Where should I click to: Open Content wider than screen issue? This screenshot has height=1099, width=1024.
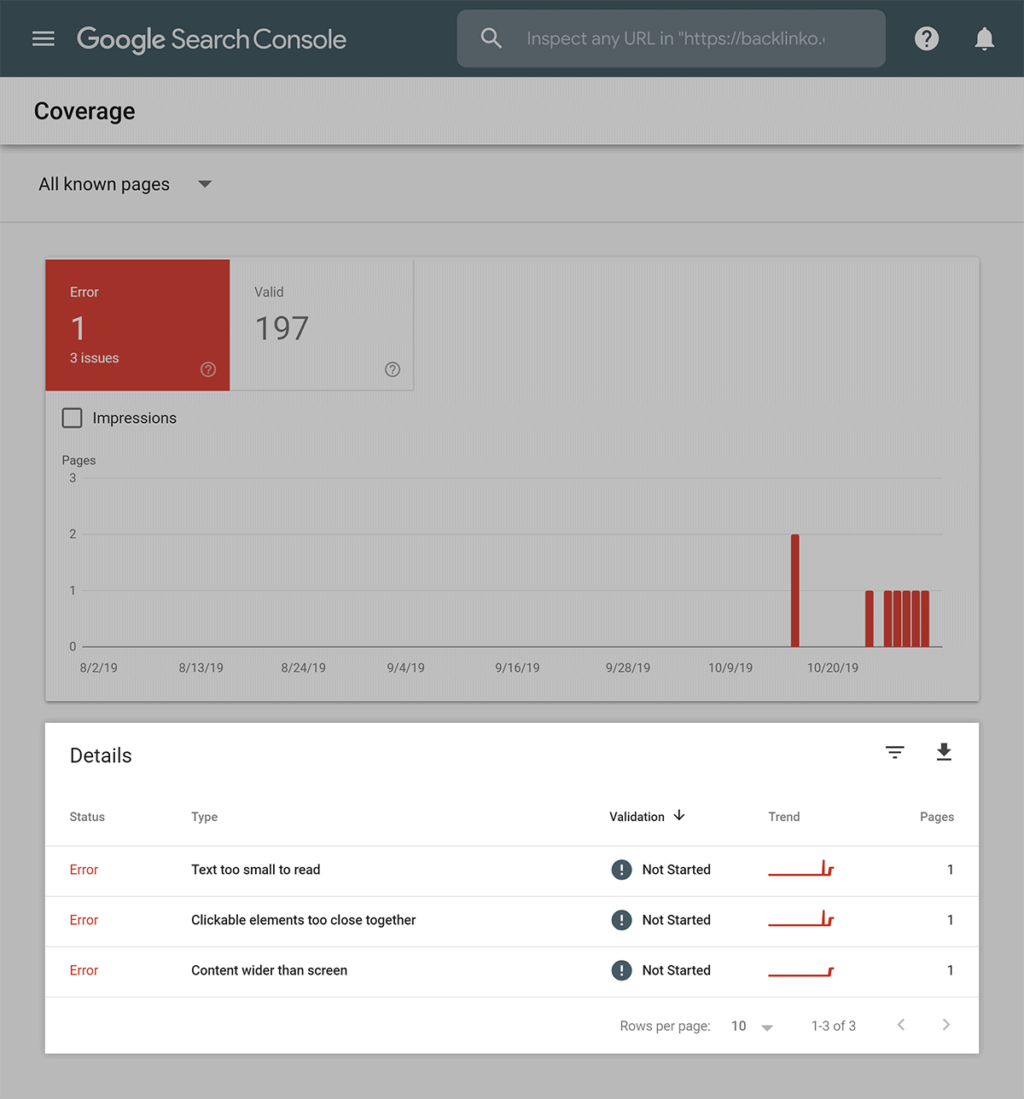point(269,970)
